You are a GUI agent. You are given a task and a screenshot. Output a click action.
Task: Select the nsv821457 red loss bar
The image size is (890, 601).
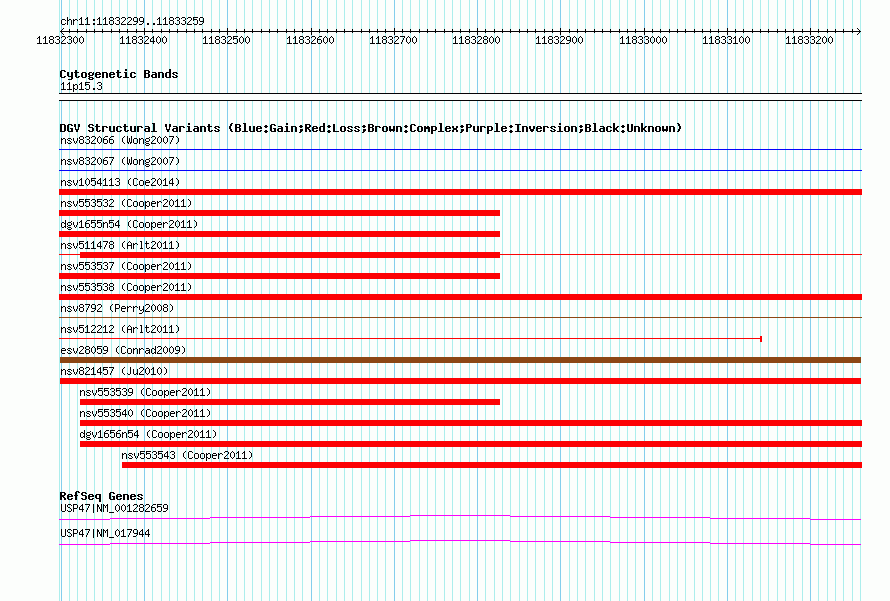460,381
